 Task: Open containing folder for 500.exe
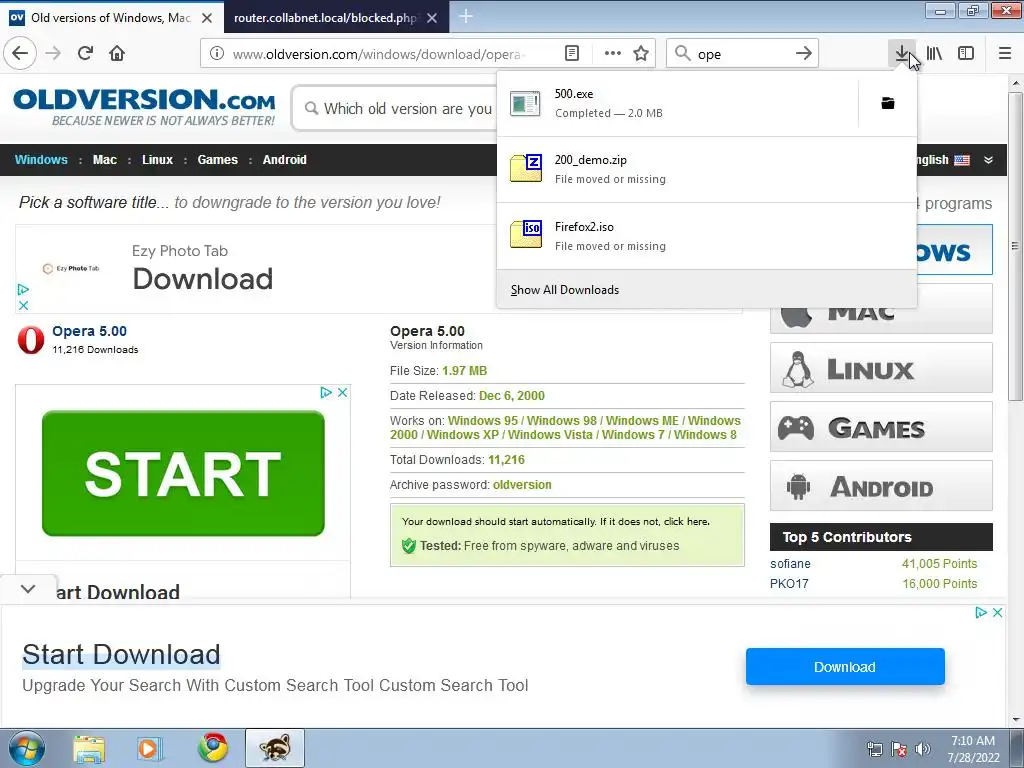pyautogui.click(x=888, y=103)
